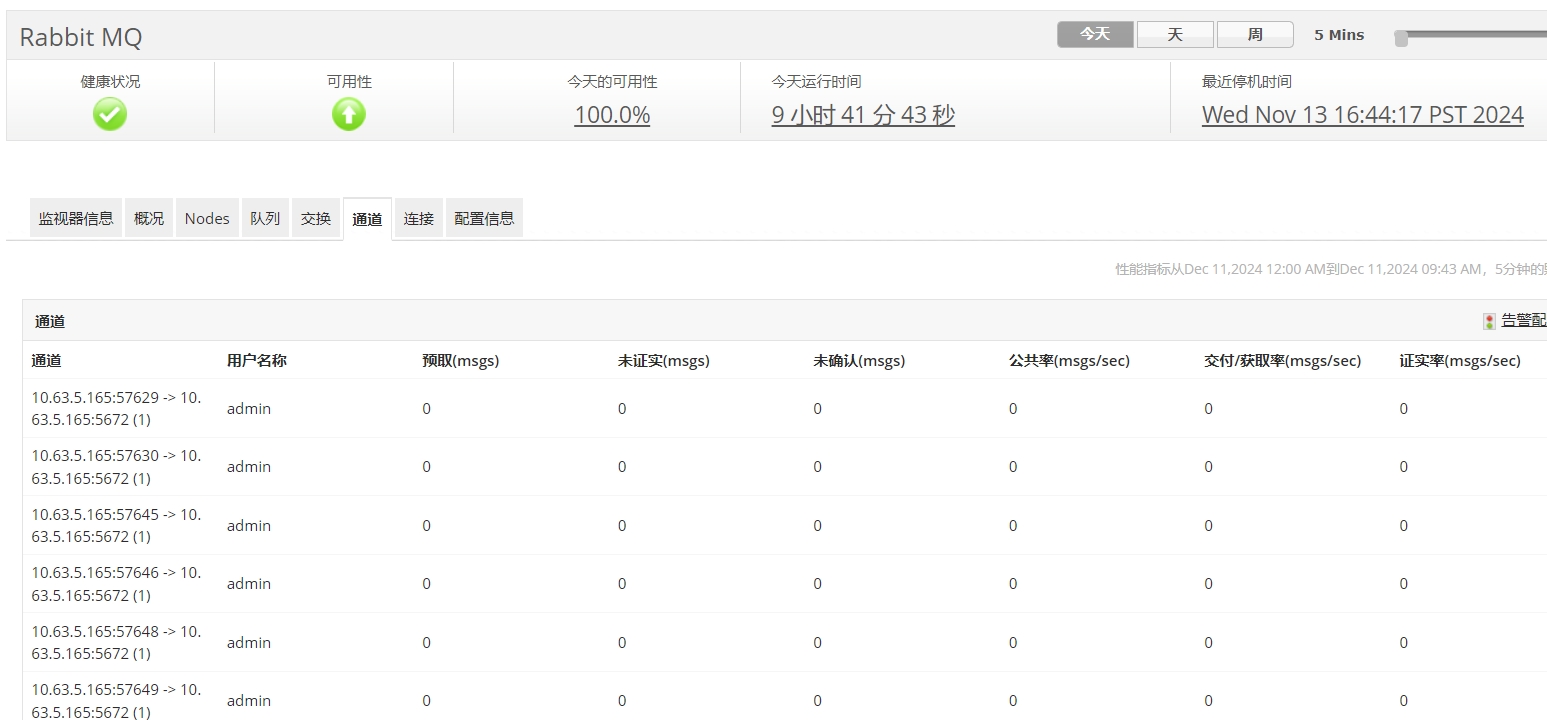Open the Wed Nov 13 downtime link

[x=1363, y=115]
